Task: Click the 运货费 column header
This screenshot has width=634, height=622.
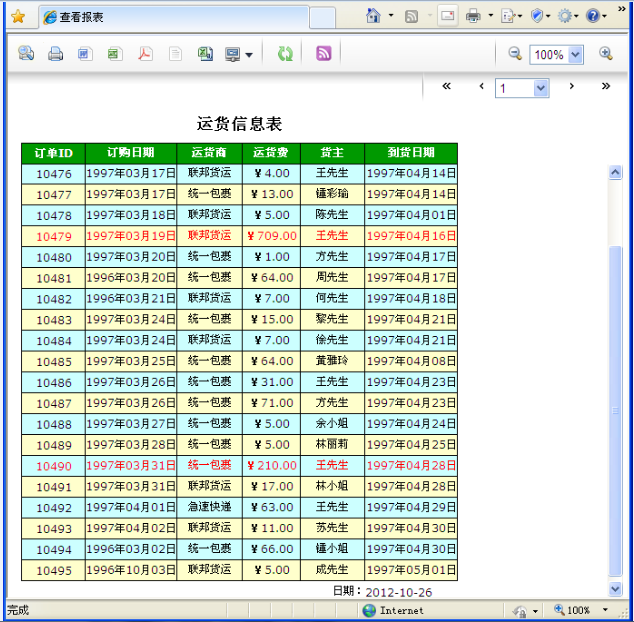Action: point(271,153)
